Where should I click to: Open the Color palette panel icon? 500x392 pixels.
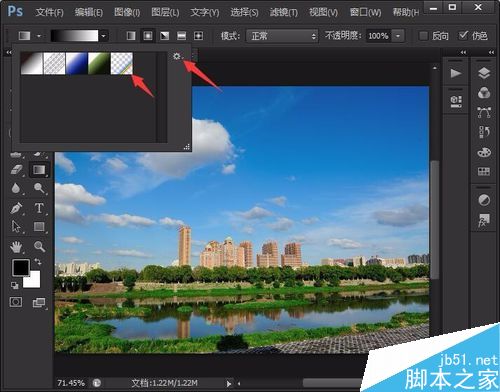tap(484, 152)
